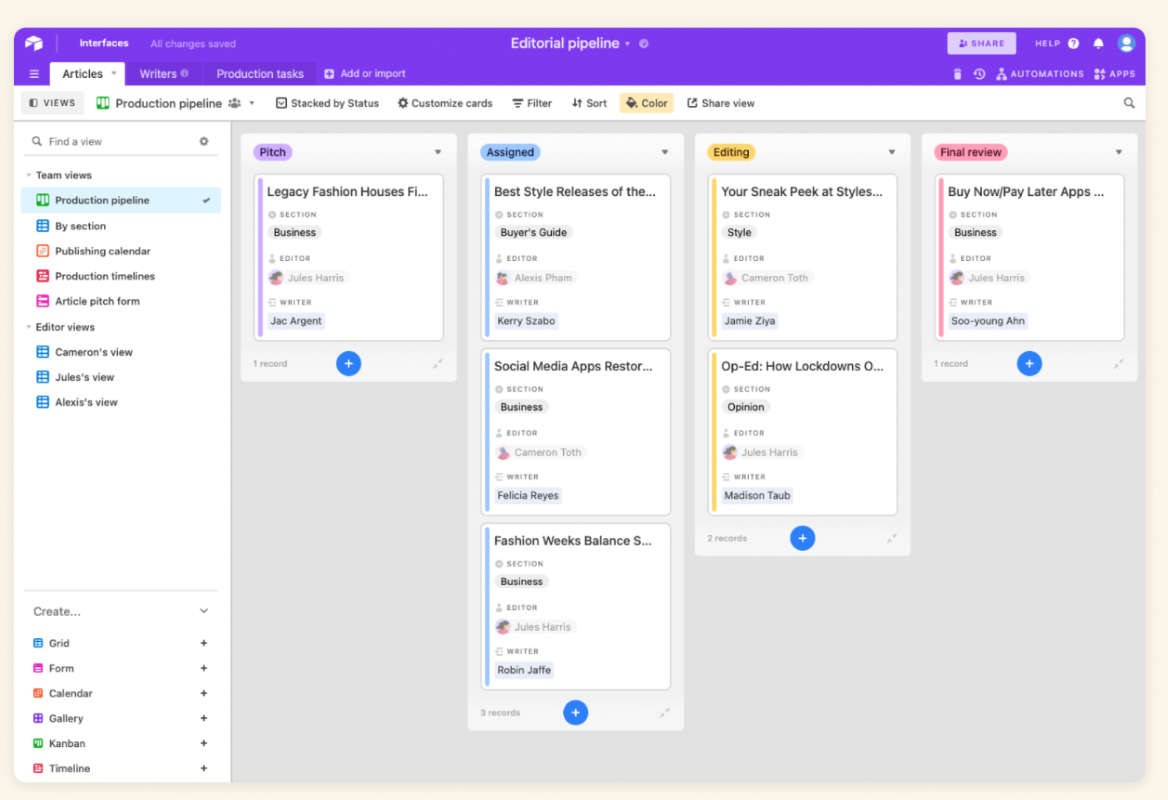
Task: Click Share view button
Action: pos(720,103)
